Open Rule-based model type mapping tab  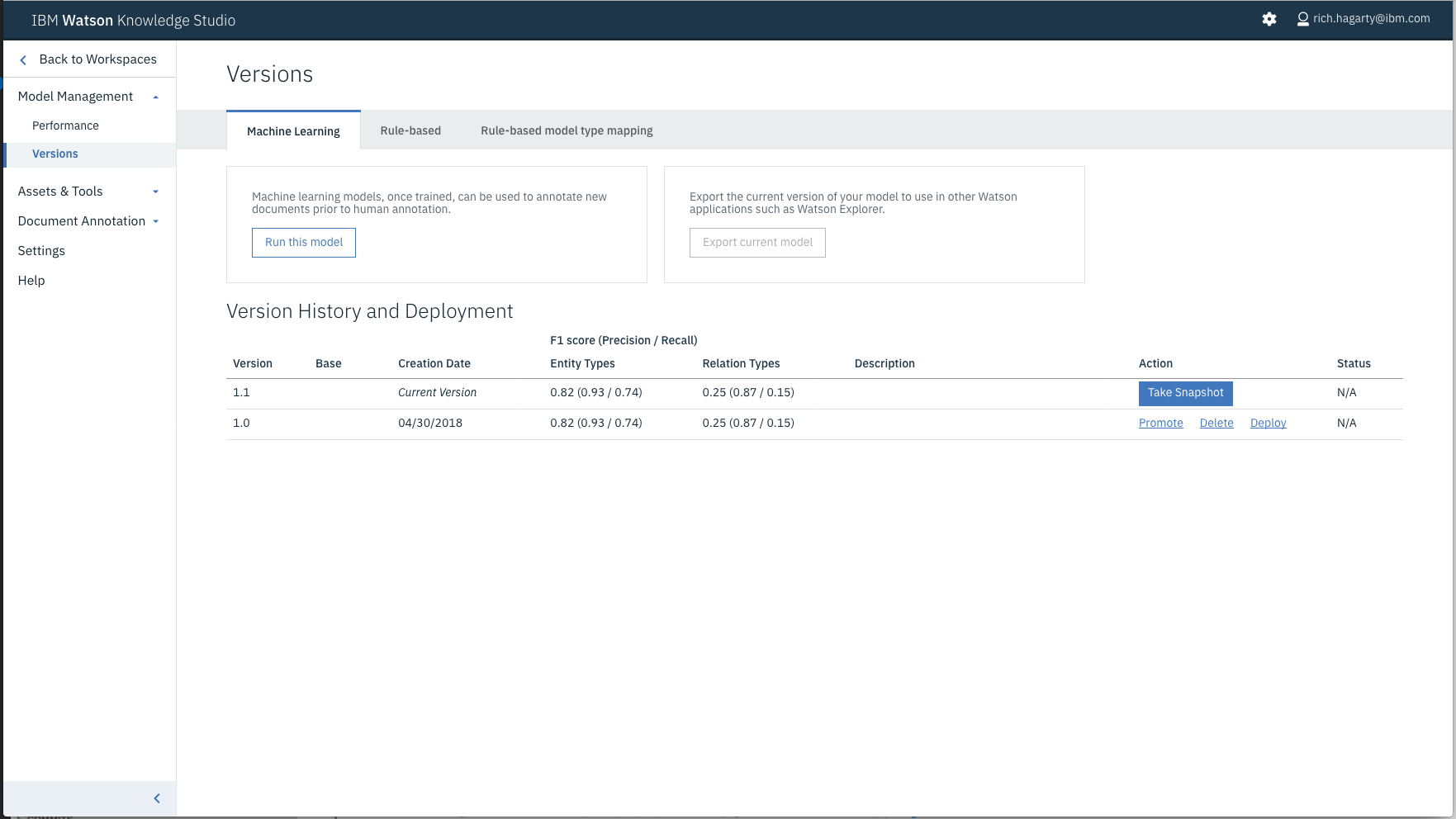567,130
